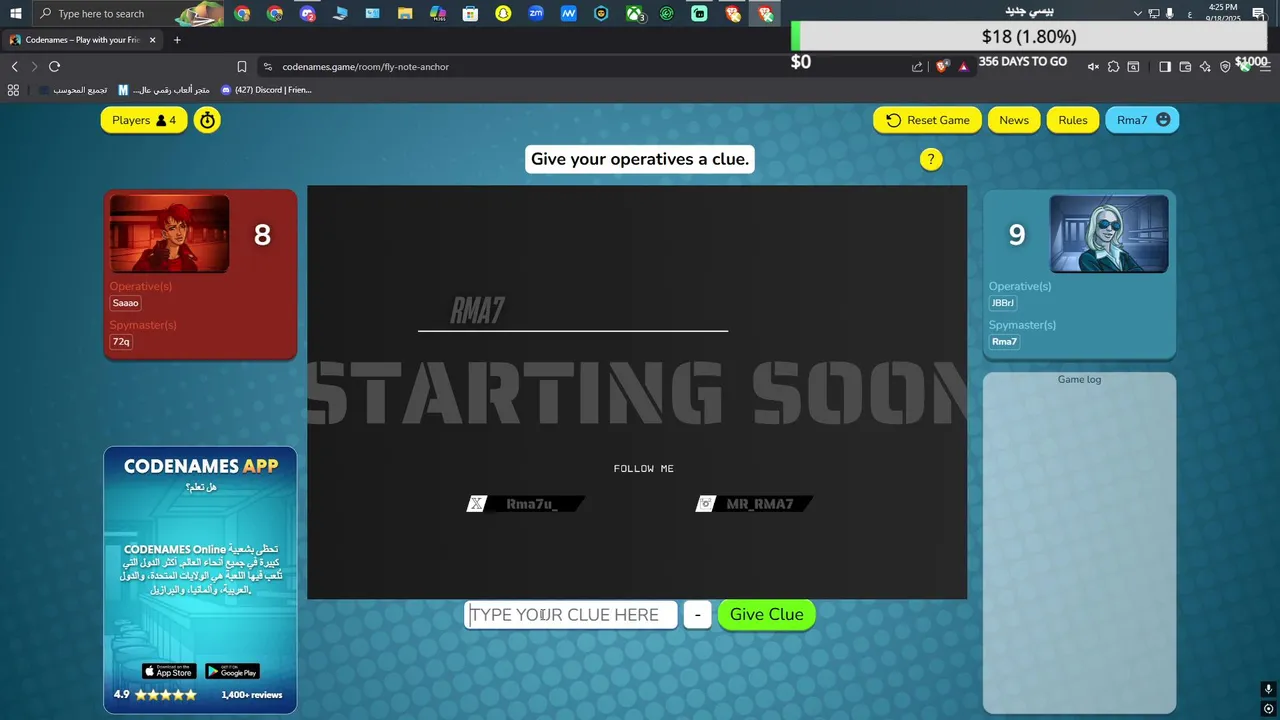
Task: Open the News button
Action: [x=1014, y=120]
